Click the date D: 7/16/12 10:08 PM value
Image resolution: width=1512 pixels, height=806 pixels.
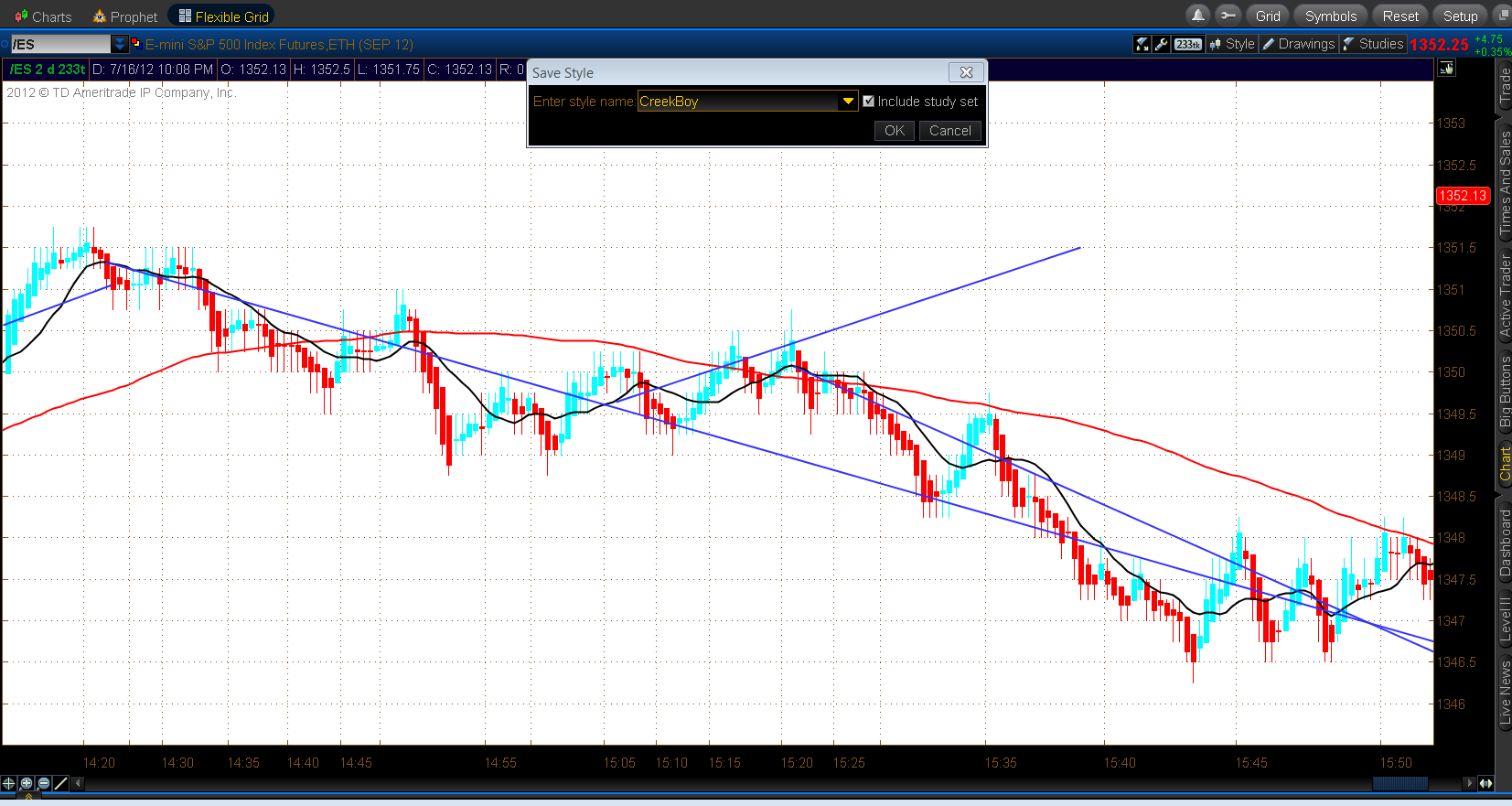click(x=153, y=70)
